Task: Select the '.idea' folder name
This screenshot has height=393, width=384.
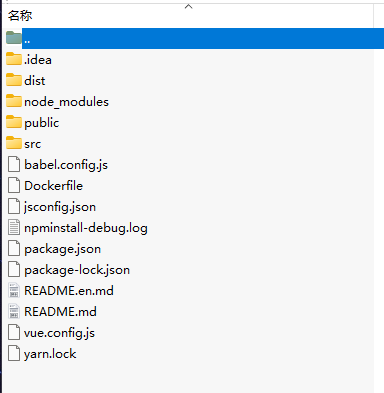Action: (x=38, y=60)
